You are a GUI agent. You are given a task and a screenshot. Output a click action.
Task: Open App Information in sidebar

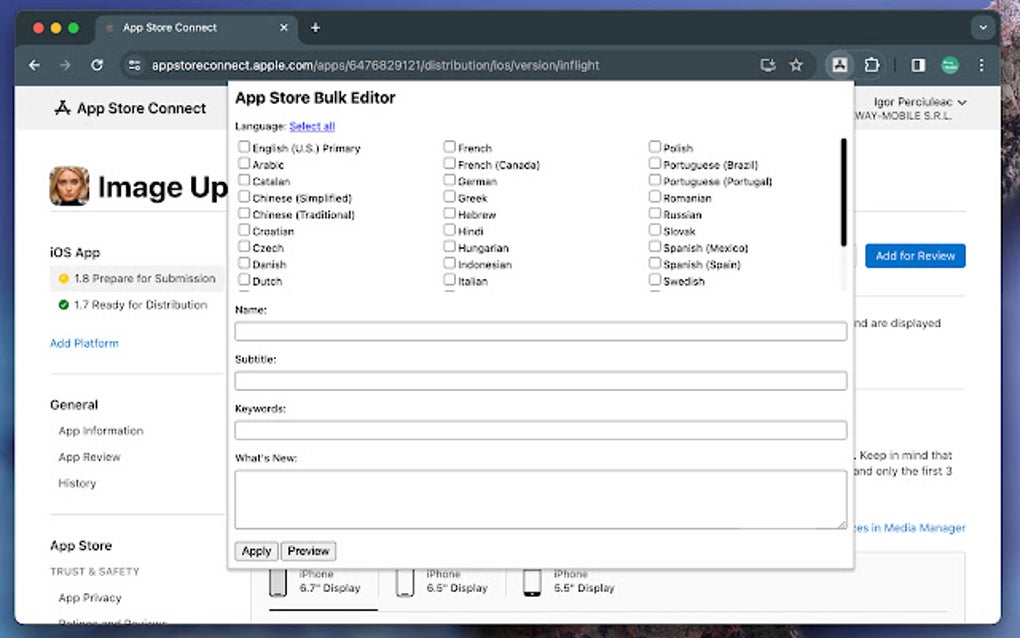[x=101, y=431]
